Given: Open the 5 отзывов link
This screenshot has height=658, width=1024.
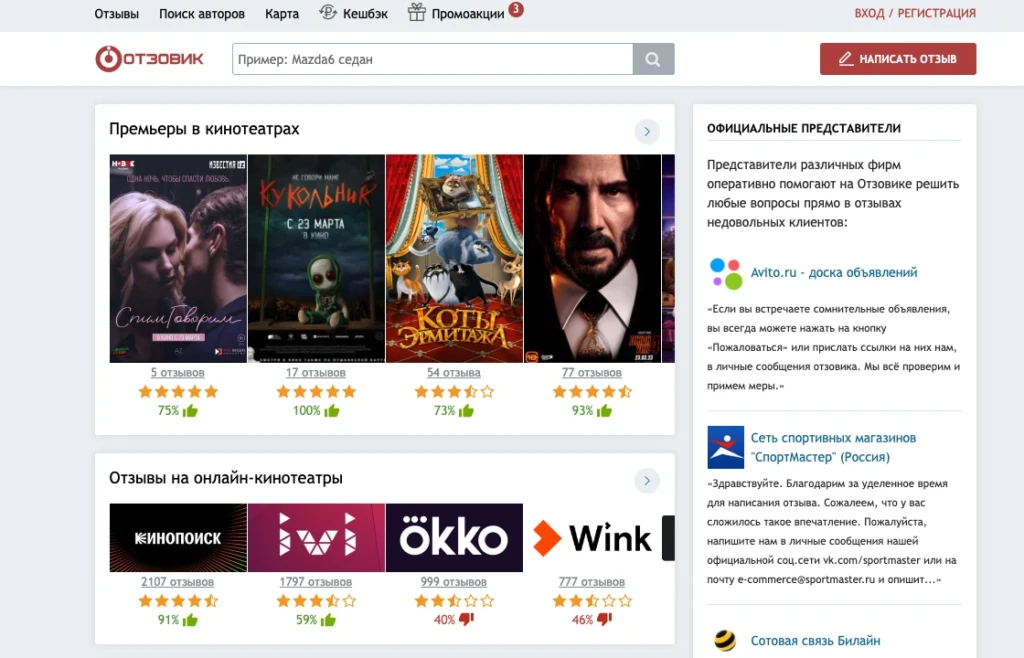Looking at the screenshot, I should click(x=178, y=373).
